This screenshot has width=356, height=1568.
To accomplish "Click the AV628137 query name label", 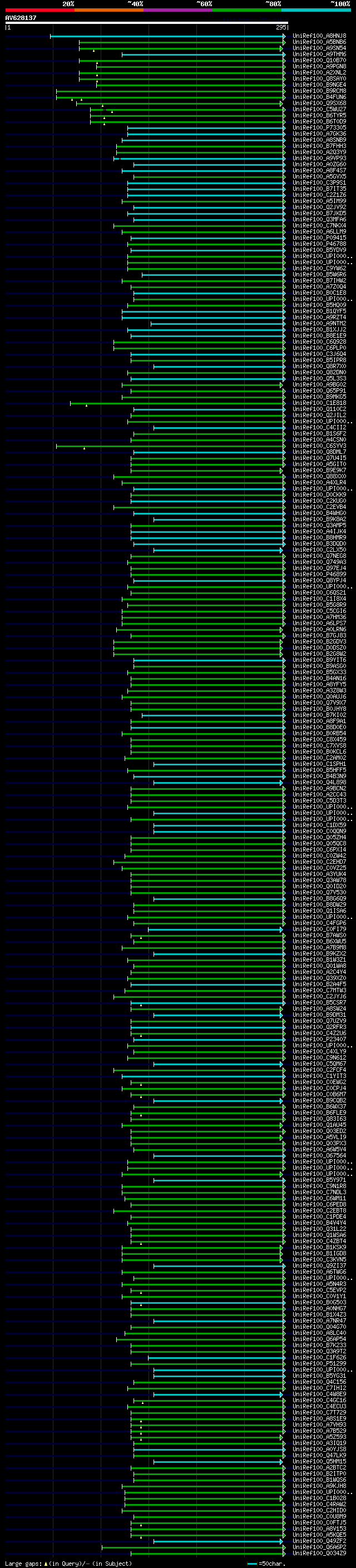I will (21, 18).
